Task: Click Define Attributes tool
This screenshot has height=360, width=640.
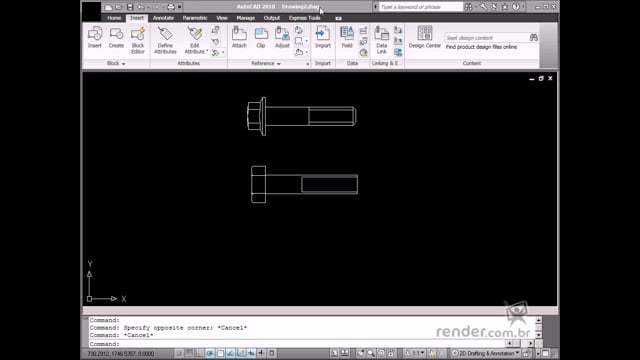Action: click(165, 40)
